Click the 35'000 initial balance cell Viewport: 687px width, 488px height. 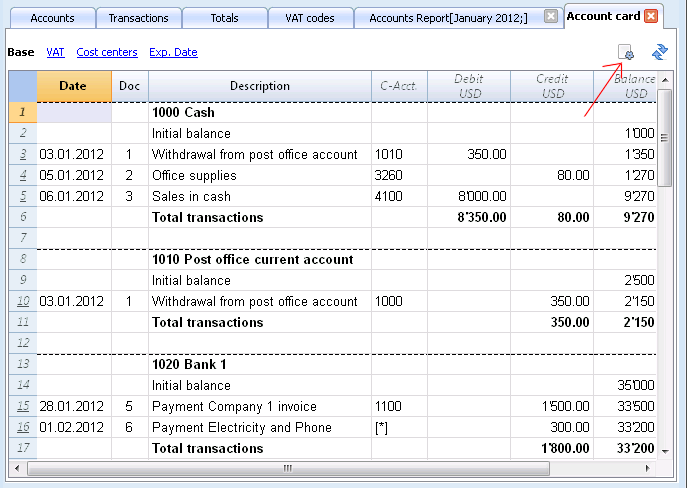[x=625, y=385]
